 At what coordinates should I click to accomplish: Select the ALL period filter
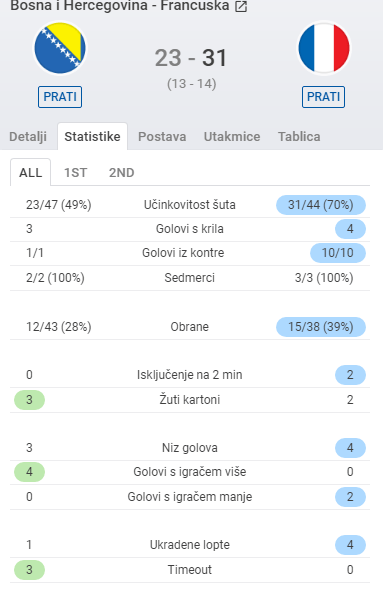30,172
